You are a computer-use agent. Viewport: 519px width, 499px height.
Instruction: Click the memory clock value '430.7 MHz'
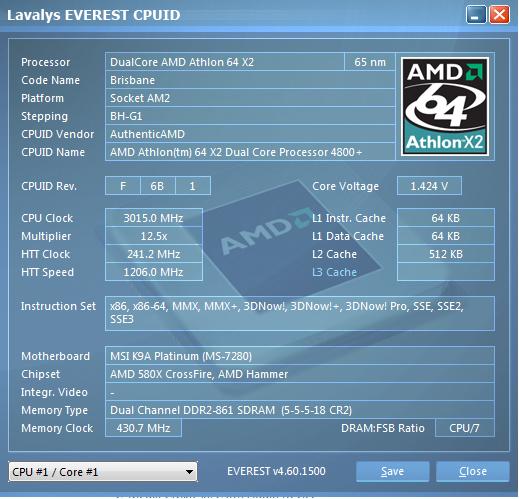(143, 428)
